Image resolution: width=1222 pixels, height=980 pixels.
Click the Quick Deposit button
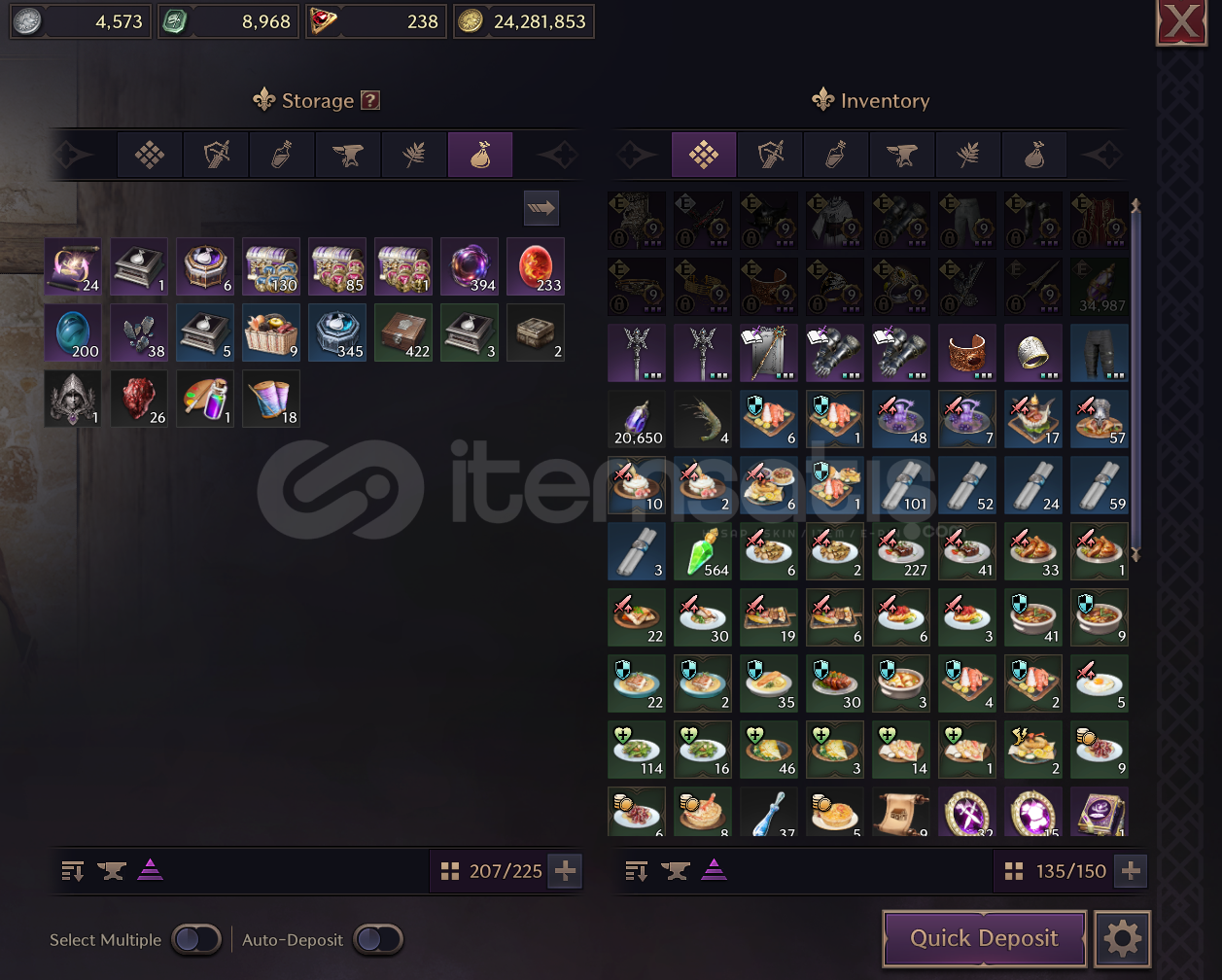(x=985, y=939)
